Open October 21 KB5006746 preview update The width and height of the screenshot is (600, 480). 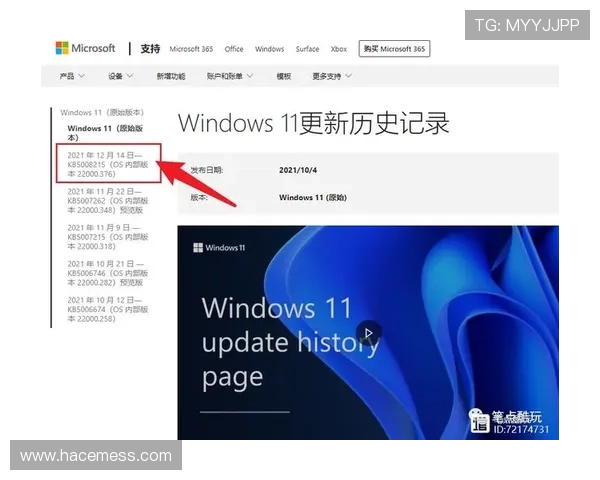pyautogui.click(x=108, y=273)
